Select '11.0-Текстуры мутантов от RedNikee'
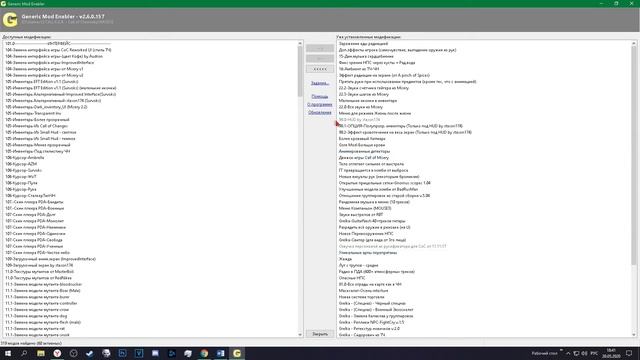The height and width of the screenshot is (360, 640). coord(38,278)
